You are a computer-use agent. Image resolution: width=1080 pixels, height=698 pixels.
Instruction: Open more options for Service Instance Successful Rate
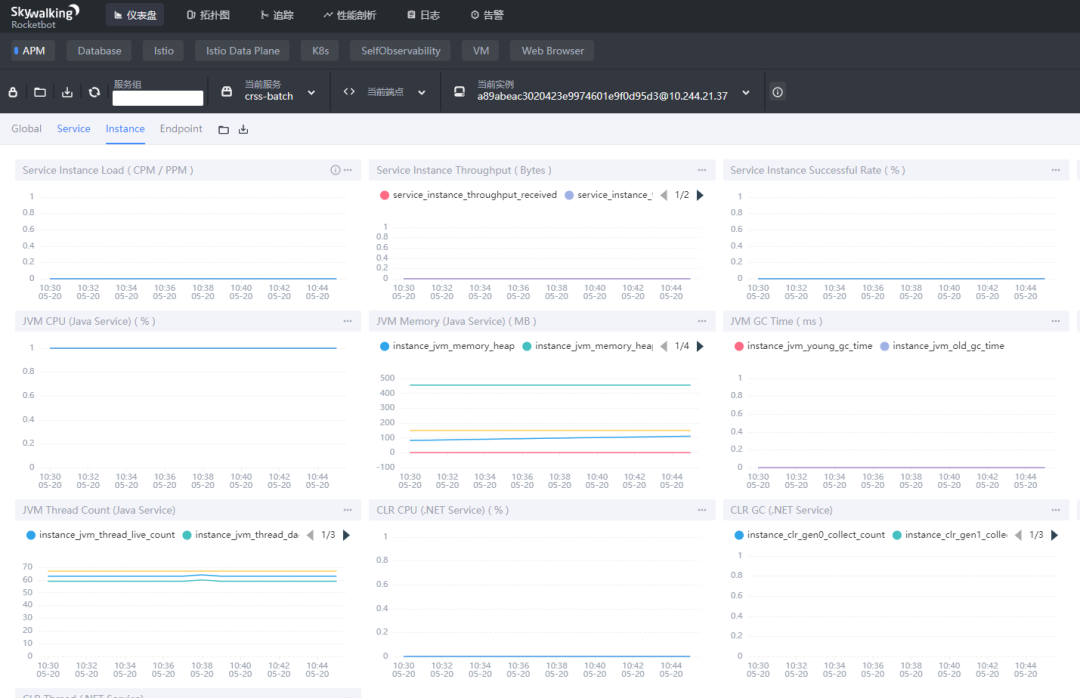(x=1056, y=170)
